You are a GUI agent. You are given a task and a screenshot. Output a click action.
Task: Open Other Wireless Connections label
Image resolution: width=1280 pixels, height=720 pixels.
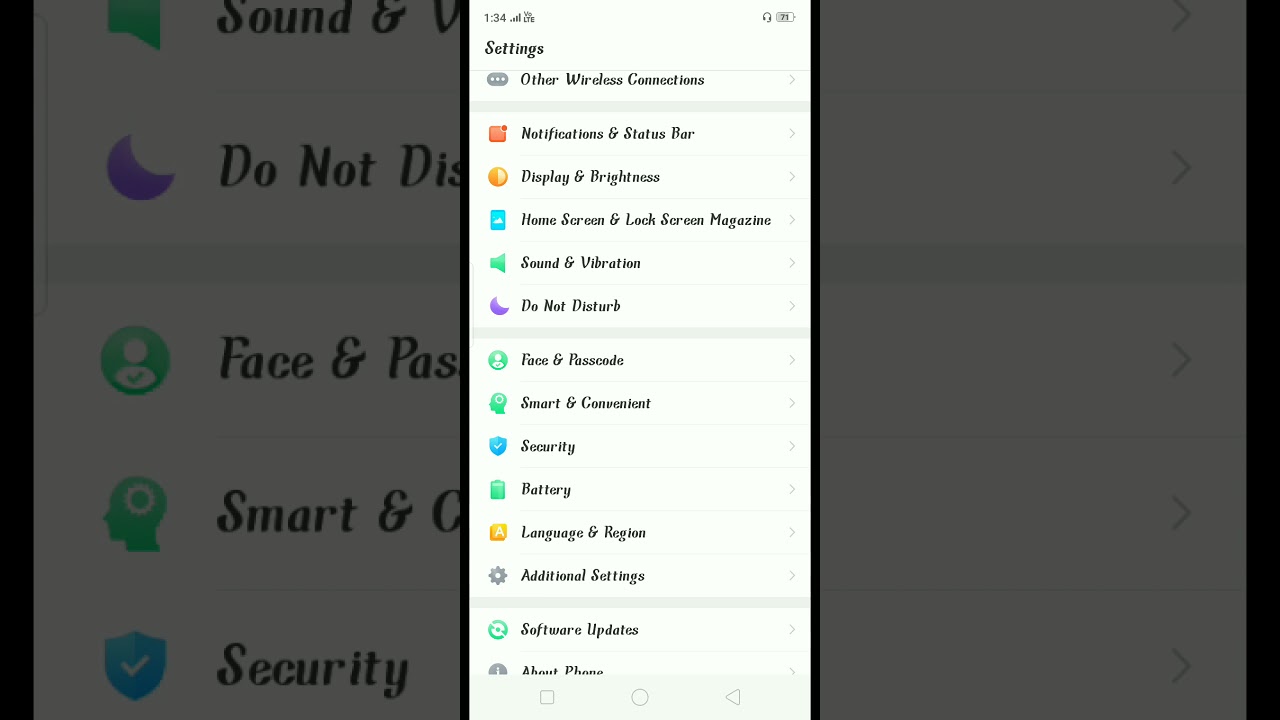point(612,80)
